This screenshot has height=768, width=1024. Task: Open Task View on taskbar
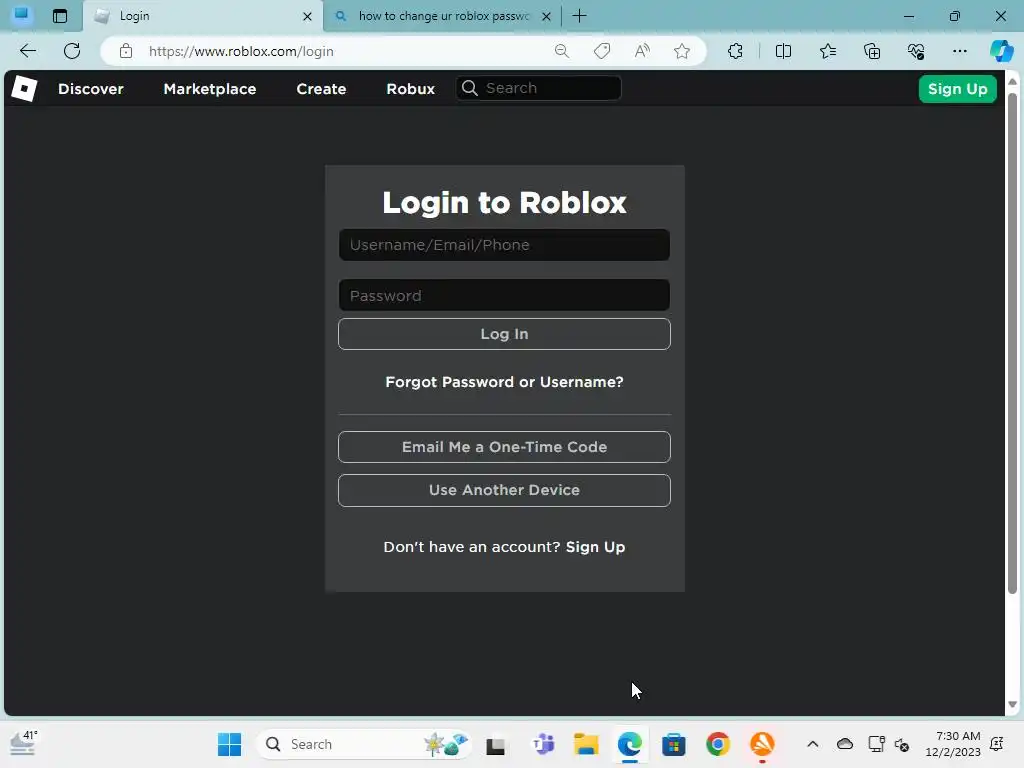tap(496, 744)
